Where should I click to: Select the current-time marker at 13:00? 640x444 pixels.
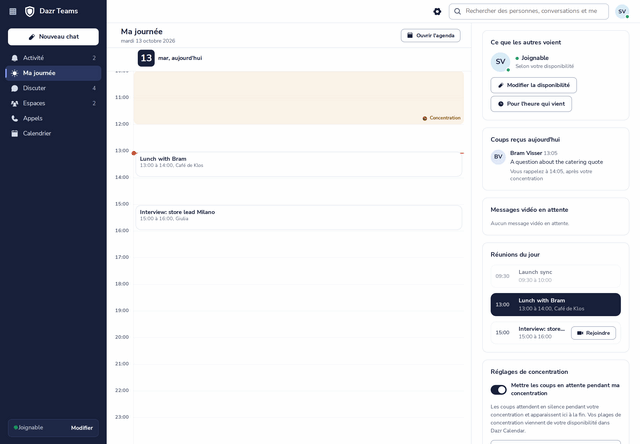click(x=134, y=153)
